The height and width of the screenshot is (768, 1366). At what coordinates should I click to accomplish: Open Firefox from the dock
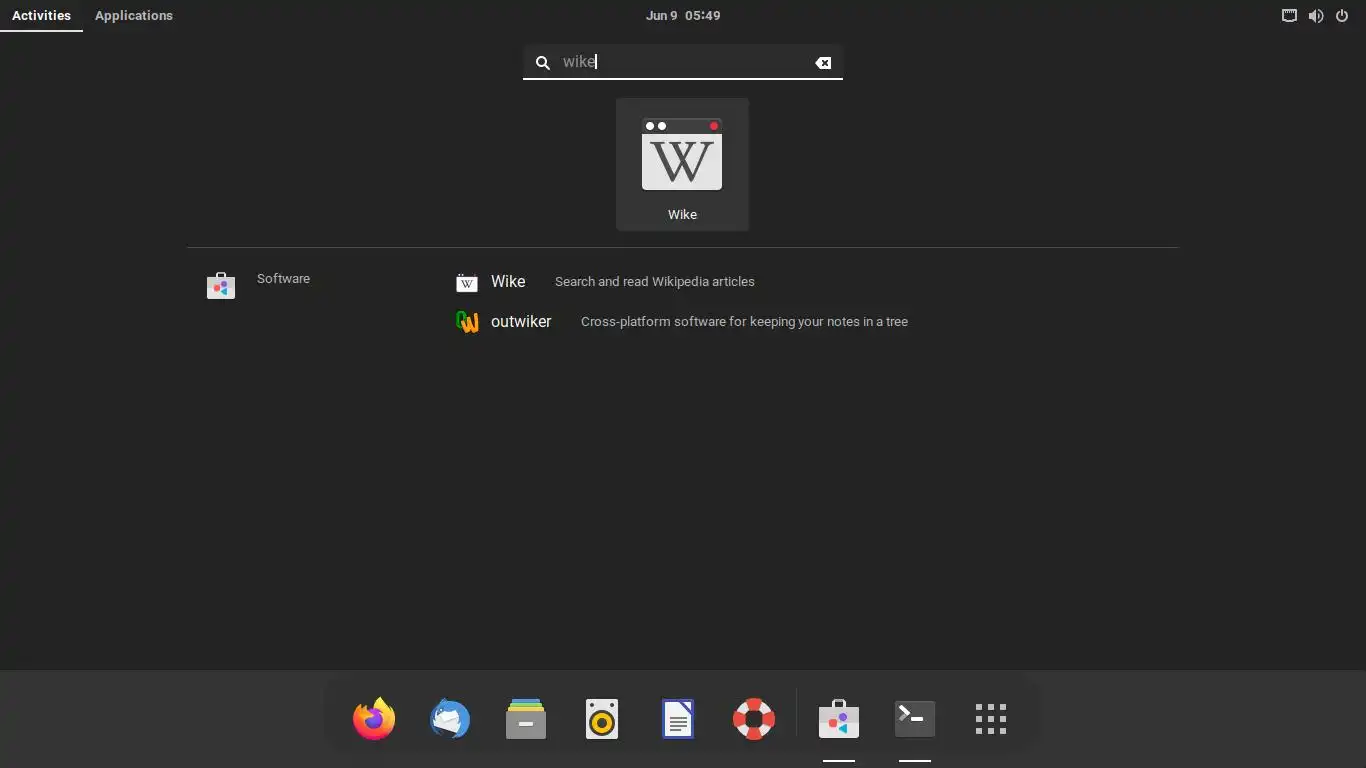coord(374,719)
